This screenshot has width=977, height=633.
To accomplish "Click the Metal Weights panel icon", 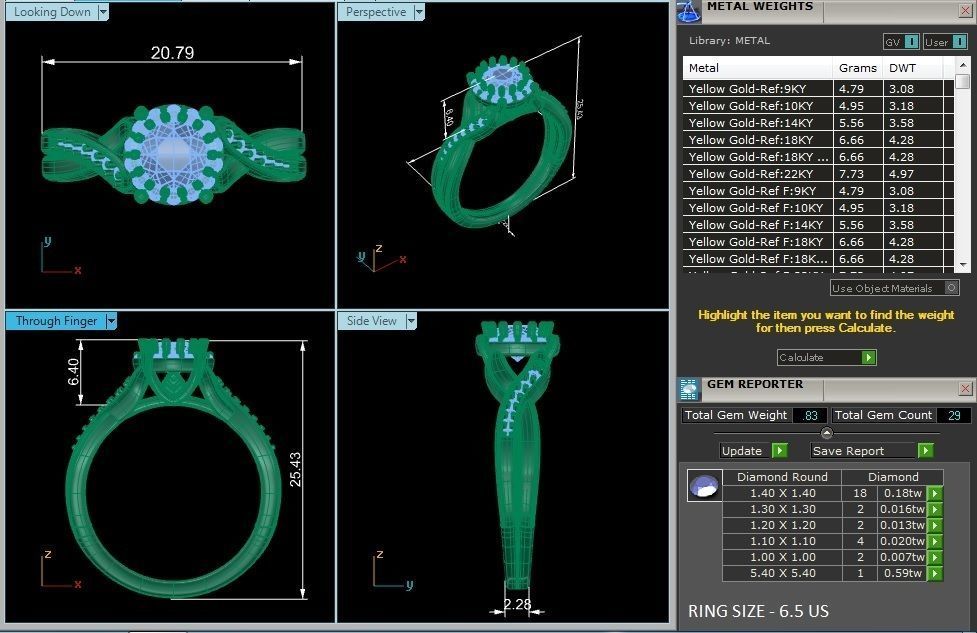I will [689, 12].
